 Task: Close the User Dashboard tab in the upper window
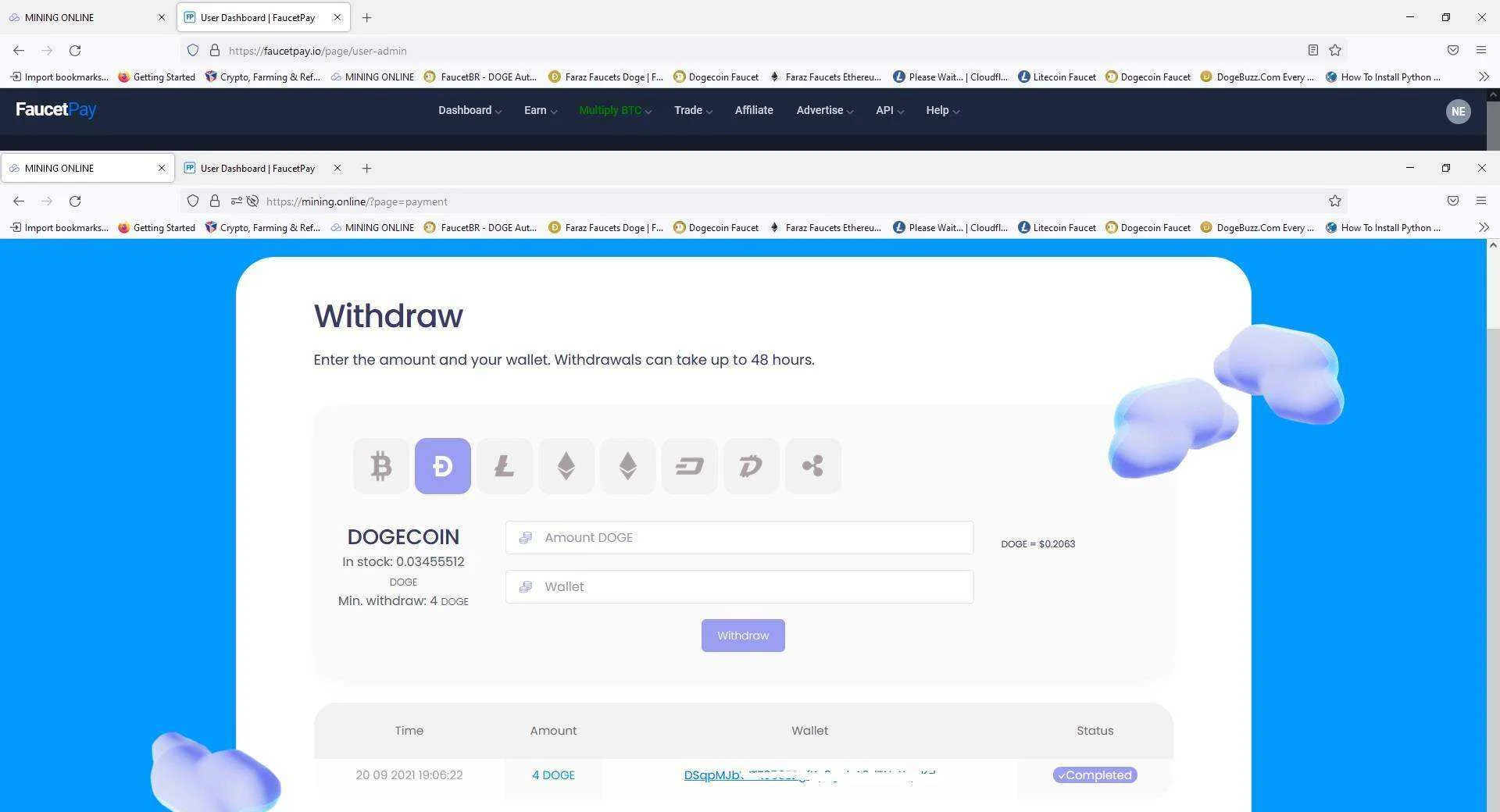[x=337, y=18]
